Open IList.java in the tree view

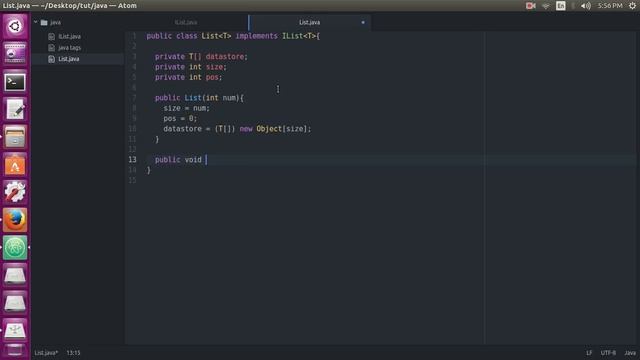click(69, 37)
